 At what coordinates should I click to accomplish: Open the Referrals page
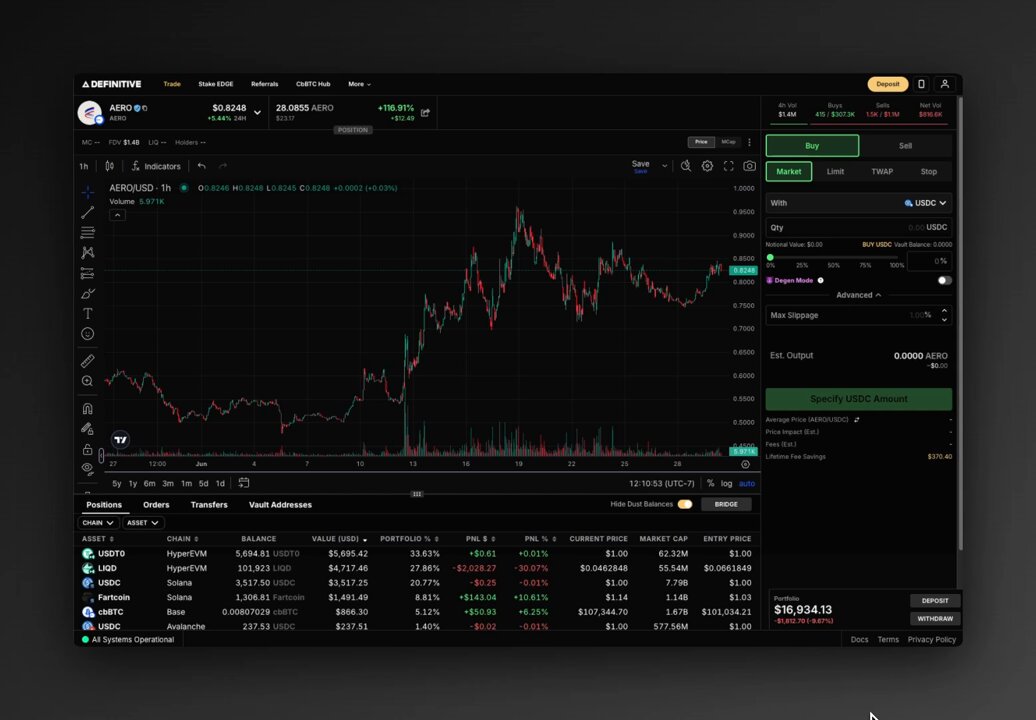point(264,84)
